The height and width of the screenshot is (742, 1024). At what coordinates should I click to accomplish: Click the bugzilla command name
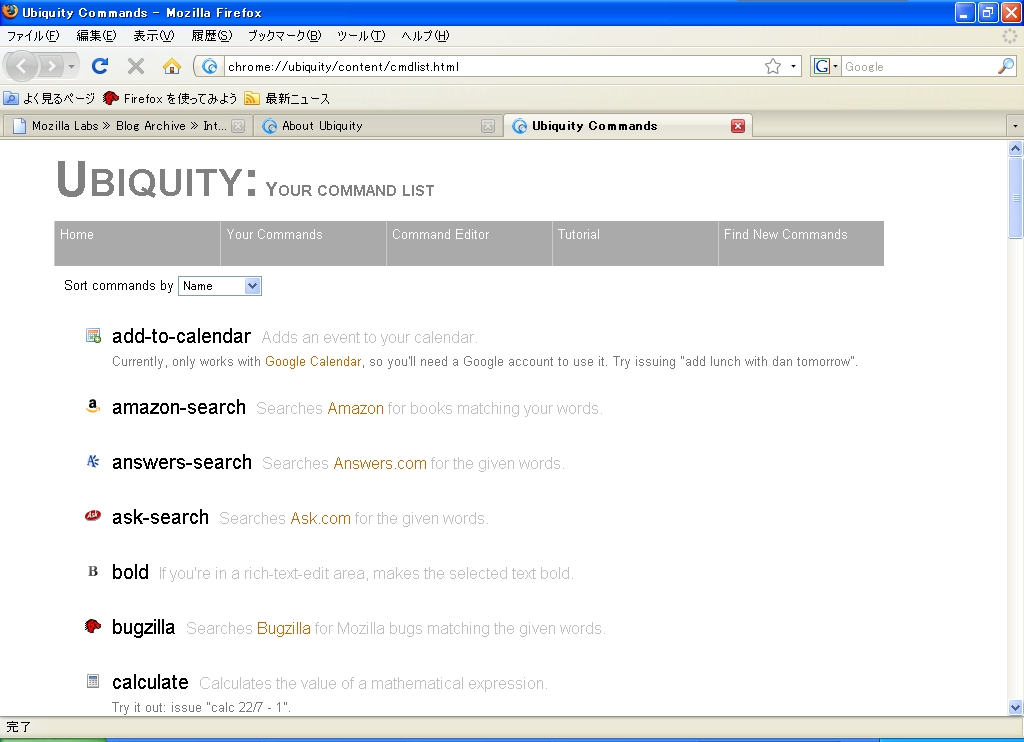coord(144,627)
